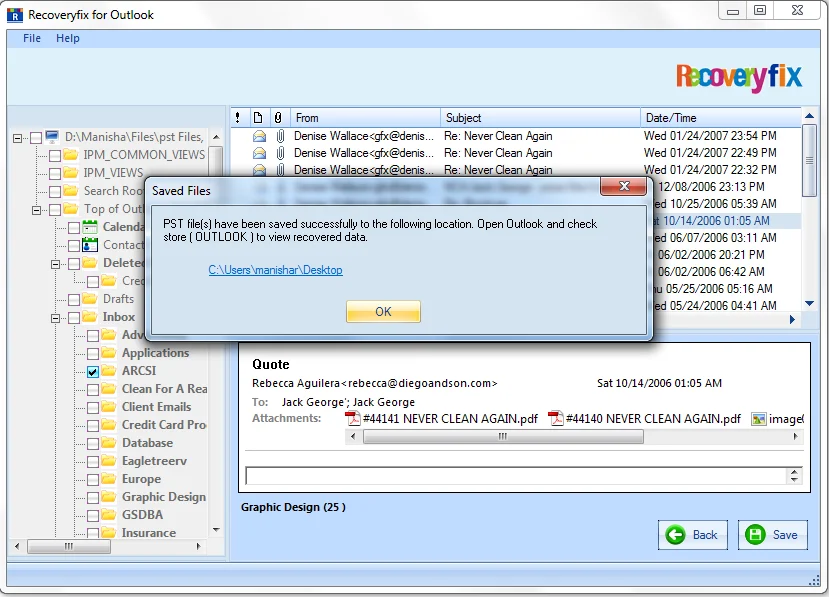Click the GSDBA folder icon
Screen dimensions: 829x597
coord(109,515)
